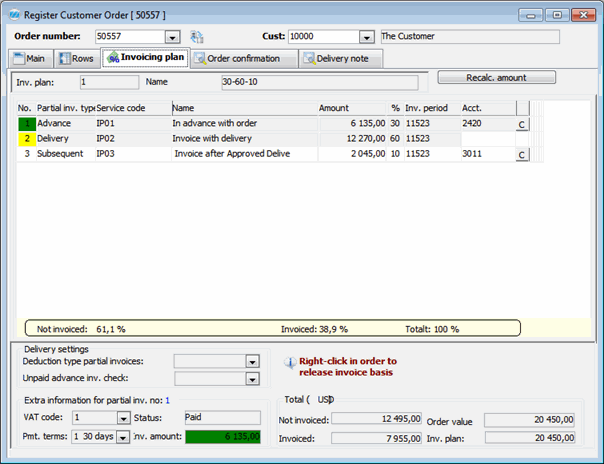Expand the VAT code dropdown
Viewport: 604px width, 464px height.
click(x=123, y=417)
